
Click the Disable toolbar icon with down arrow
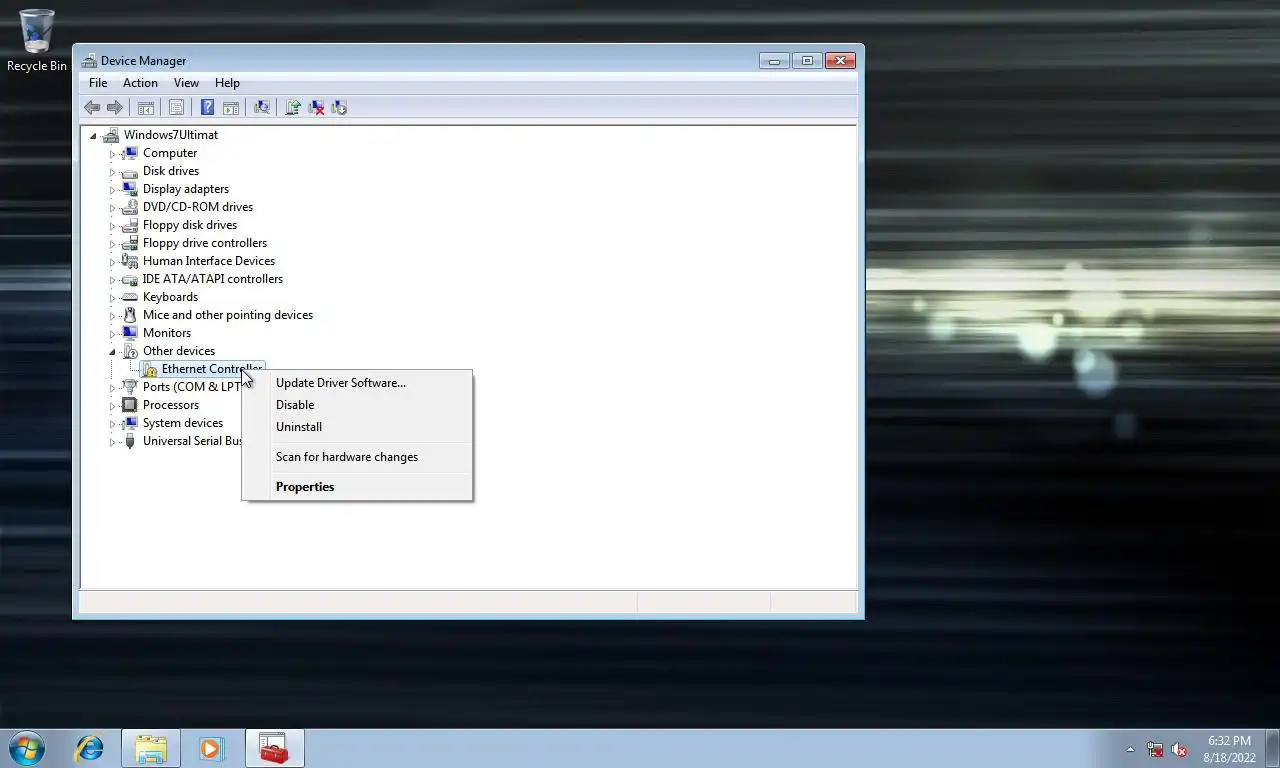(x=339, y=107)
